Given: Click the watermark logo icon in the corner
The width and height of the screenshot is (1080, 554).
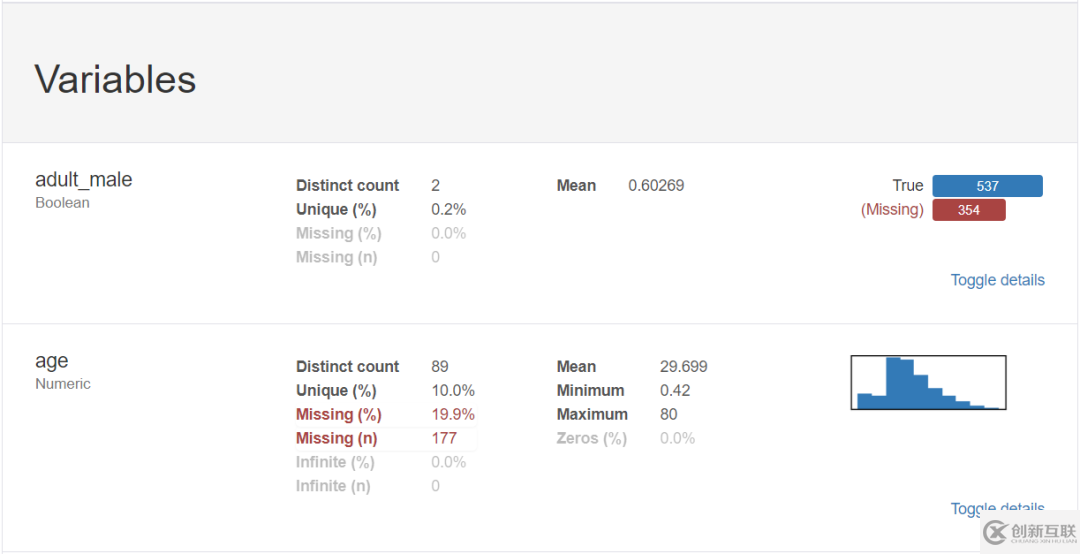Looking at the screenshot, I should (995, 532).
